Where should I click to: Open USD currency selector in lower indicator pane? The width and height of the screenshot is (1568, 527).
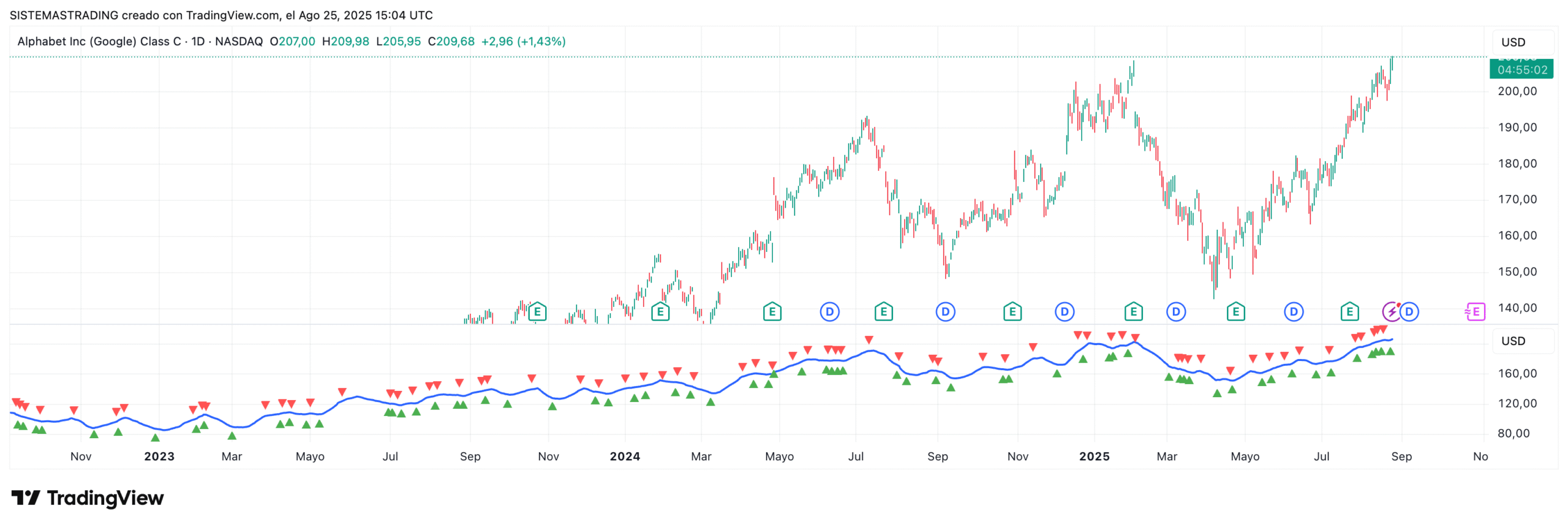coord(1513,341)
